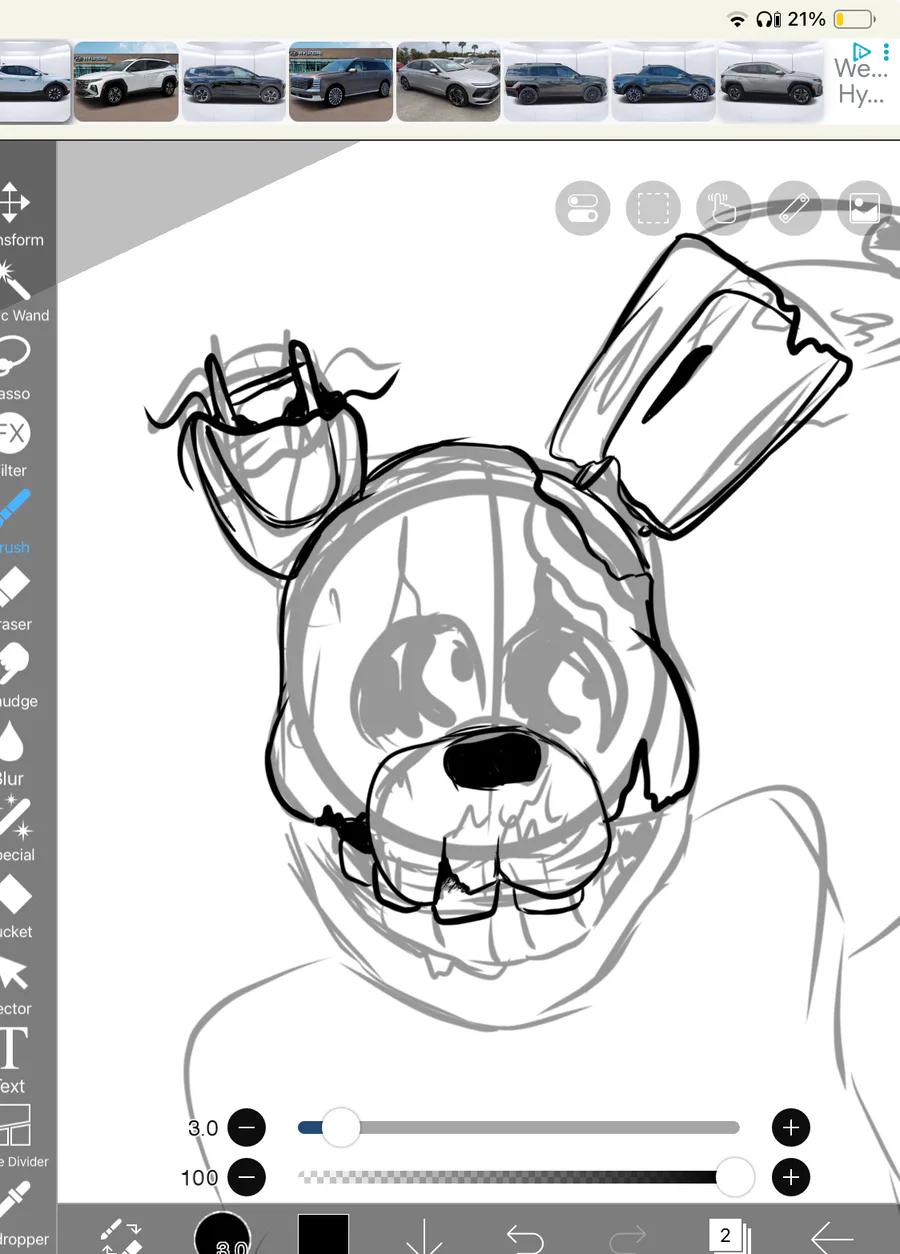
Task: Open the silver sedan ad thumbnail
Action: (x=448, y=82)
